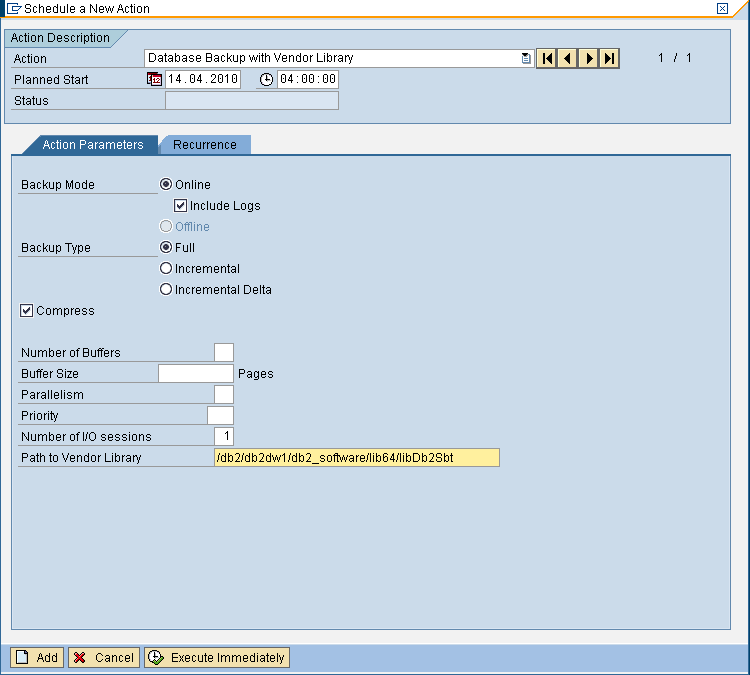The height and width of the screenshot is (675, 750).
Task: Click the Cancel button
Action: (104, 658)
